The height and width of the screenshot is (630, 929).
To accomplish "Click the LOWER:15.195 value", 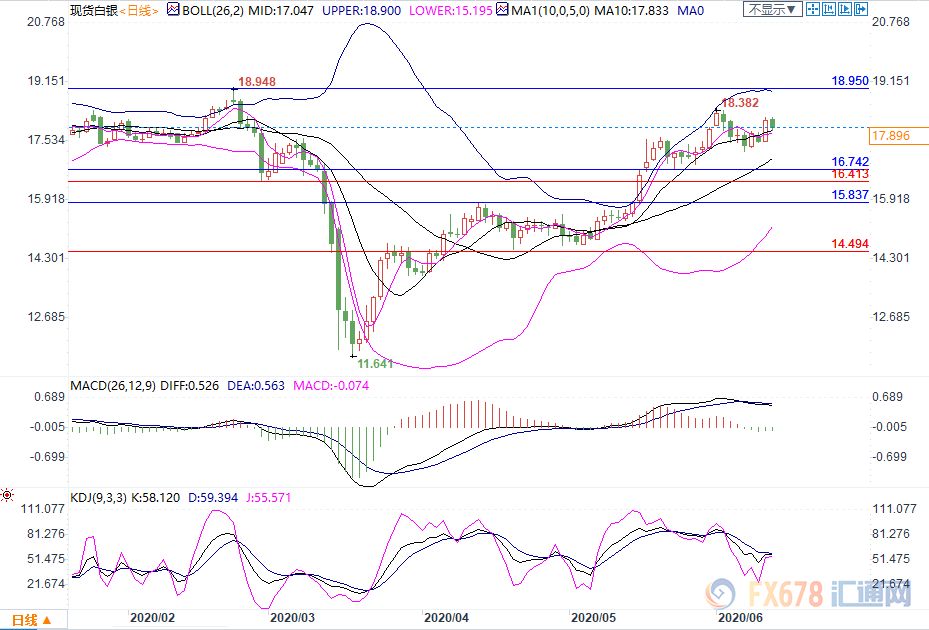I will point(451,11).
